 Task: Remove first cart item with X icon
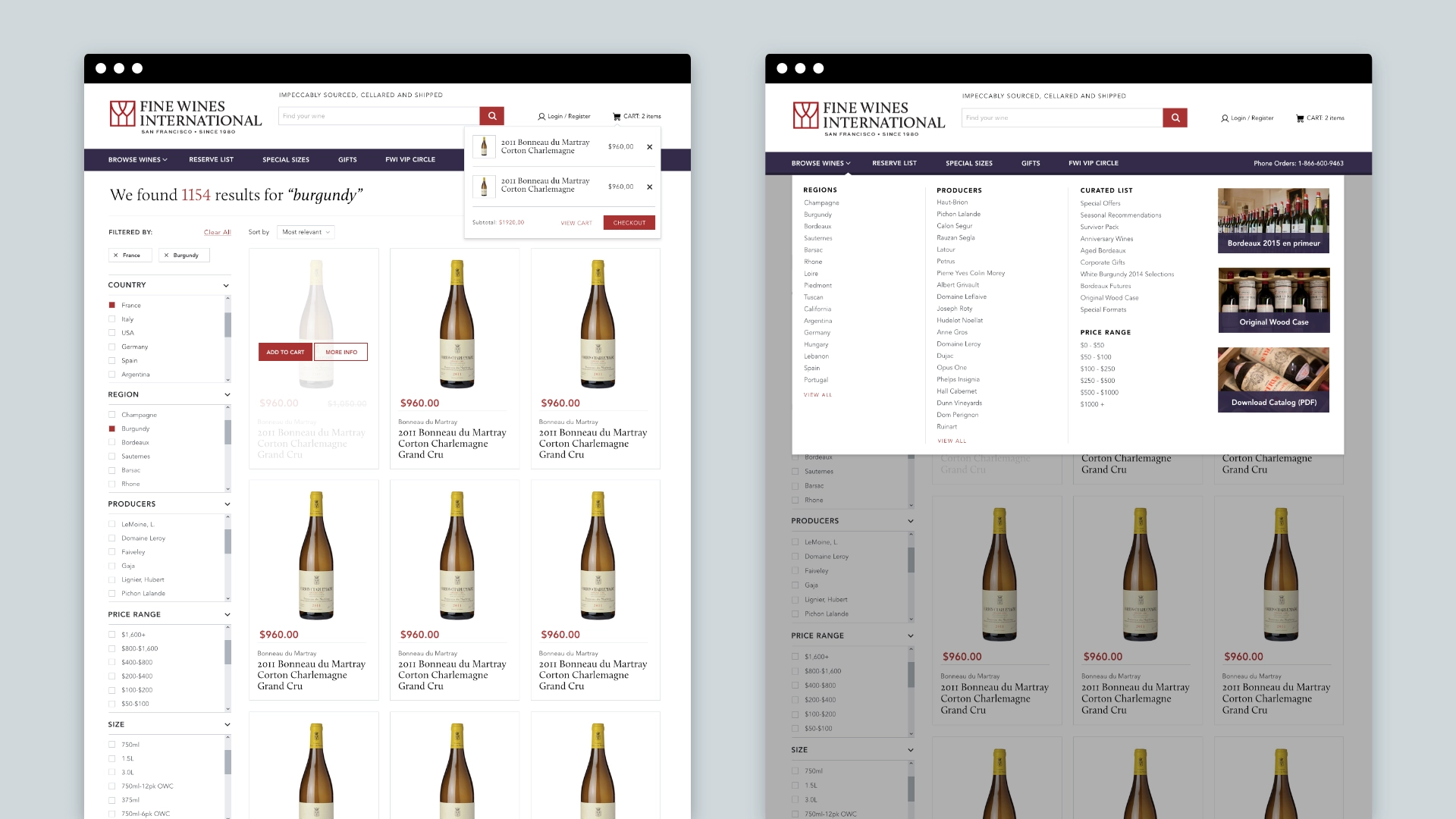(x=649, y=147)
